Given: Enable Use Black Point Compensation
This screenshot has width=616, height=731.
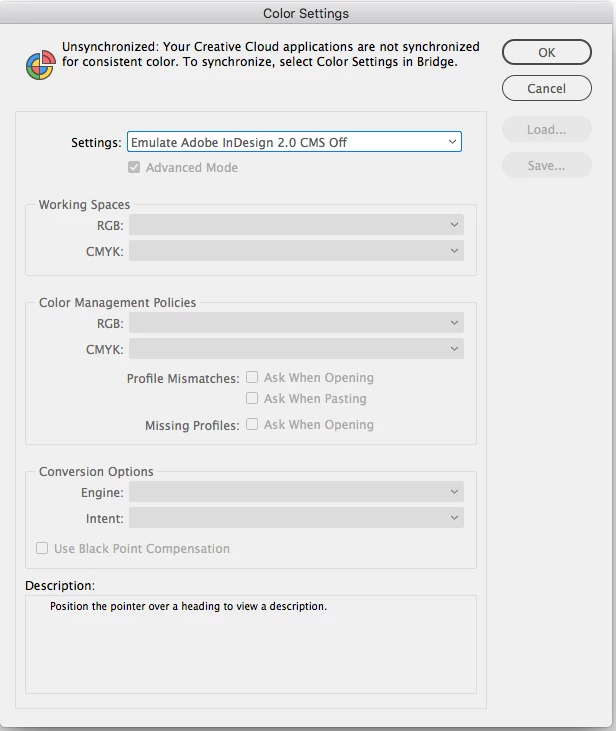Looking at the screenshot, I should pos(42,548).
